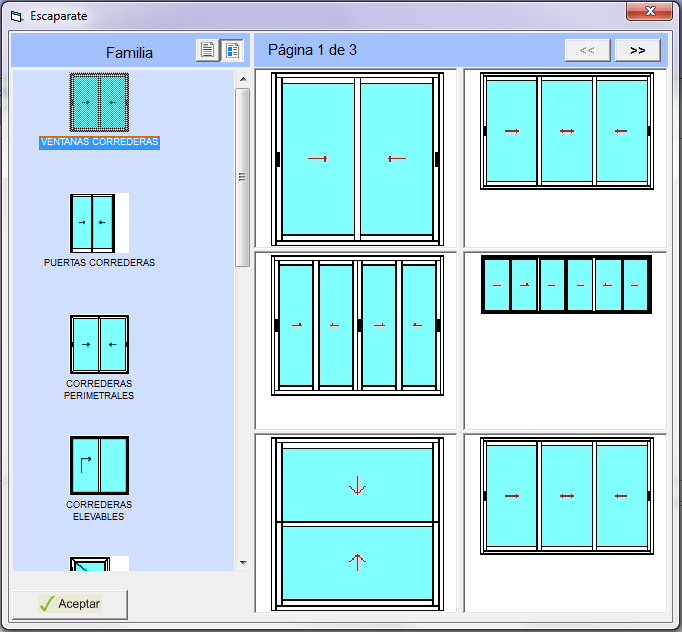Switch family list to icon view
The width and height of the screenshot is (682, 632).
click(x=232, y=51)
